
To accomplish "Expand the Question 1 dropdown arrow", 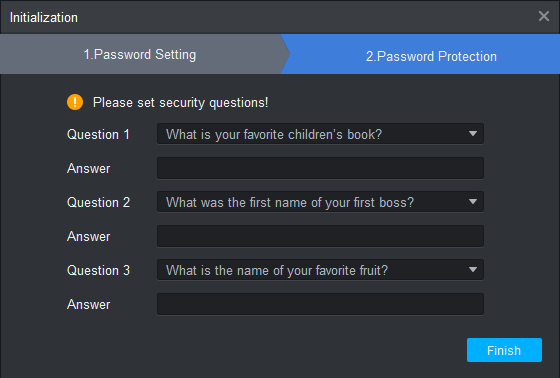I will click(x=473, y=134).
